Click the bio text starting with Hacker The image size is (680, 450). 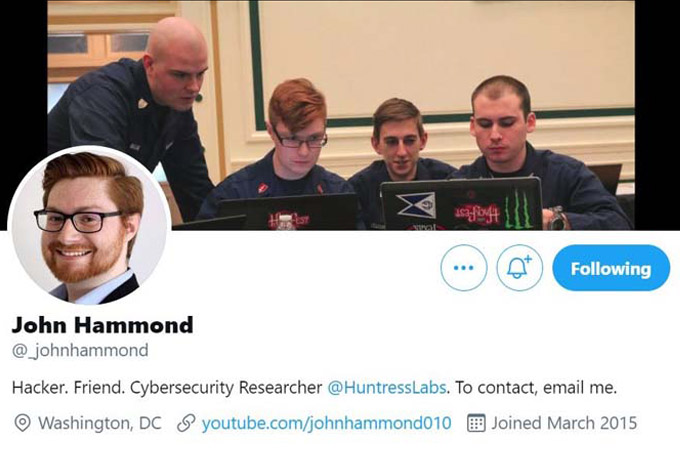pos(314,387)
